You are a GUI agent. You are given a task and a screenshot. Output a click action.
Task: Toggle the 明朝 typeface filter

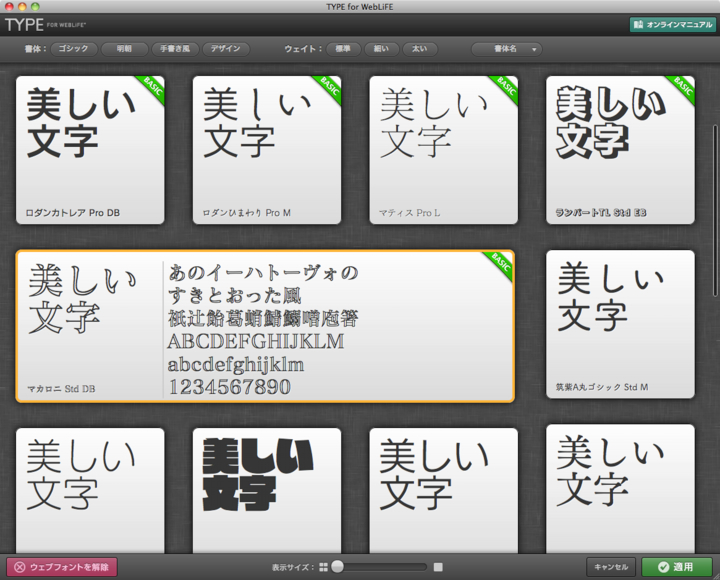[x=124, y=48]
